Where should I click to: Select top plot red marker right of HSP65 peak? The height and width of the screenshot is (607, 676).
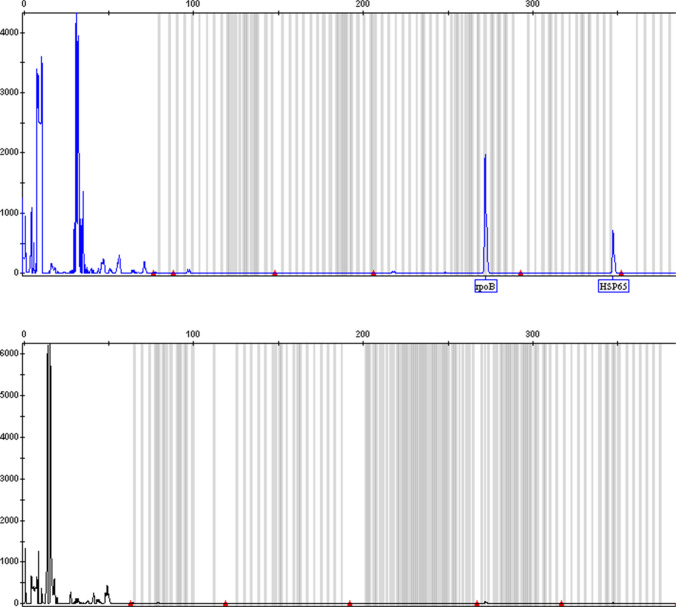621,272
